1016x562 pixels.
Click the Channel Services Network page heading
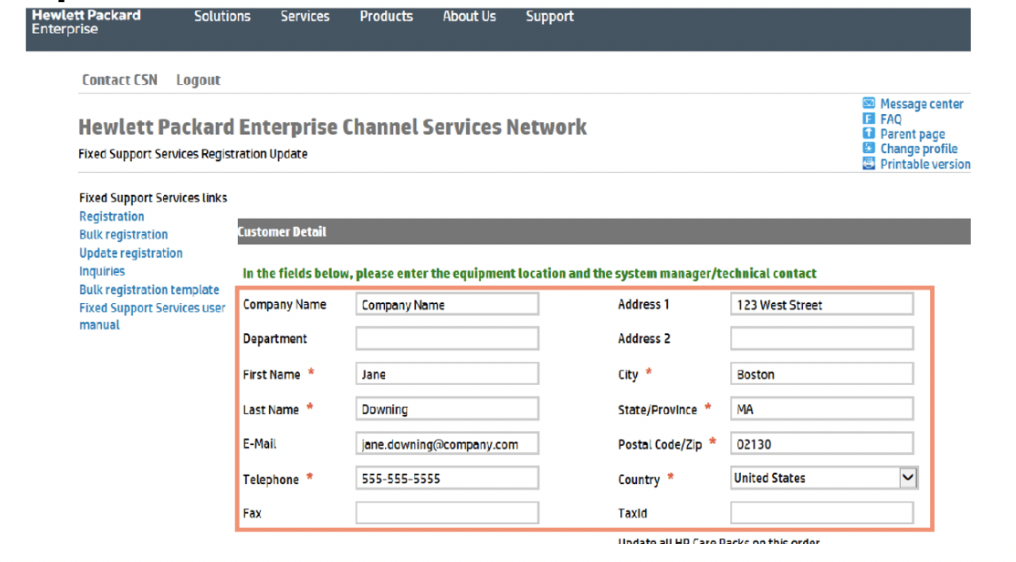tap(332, 127)
